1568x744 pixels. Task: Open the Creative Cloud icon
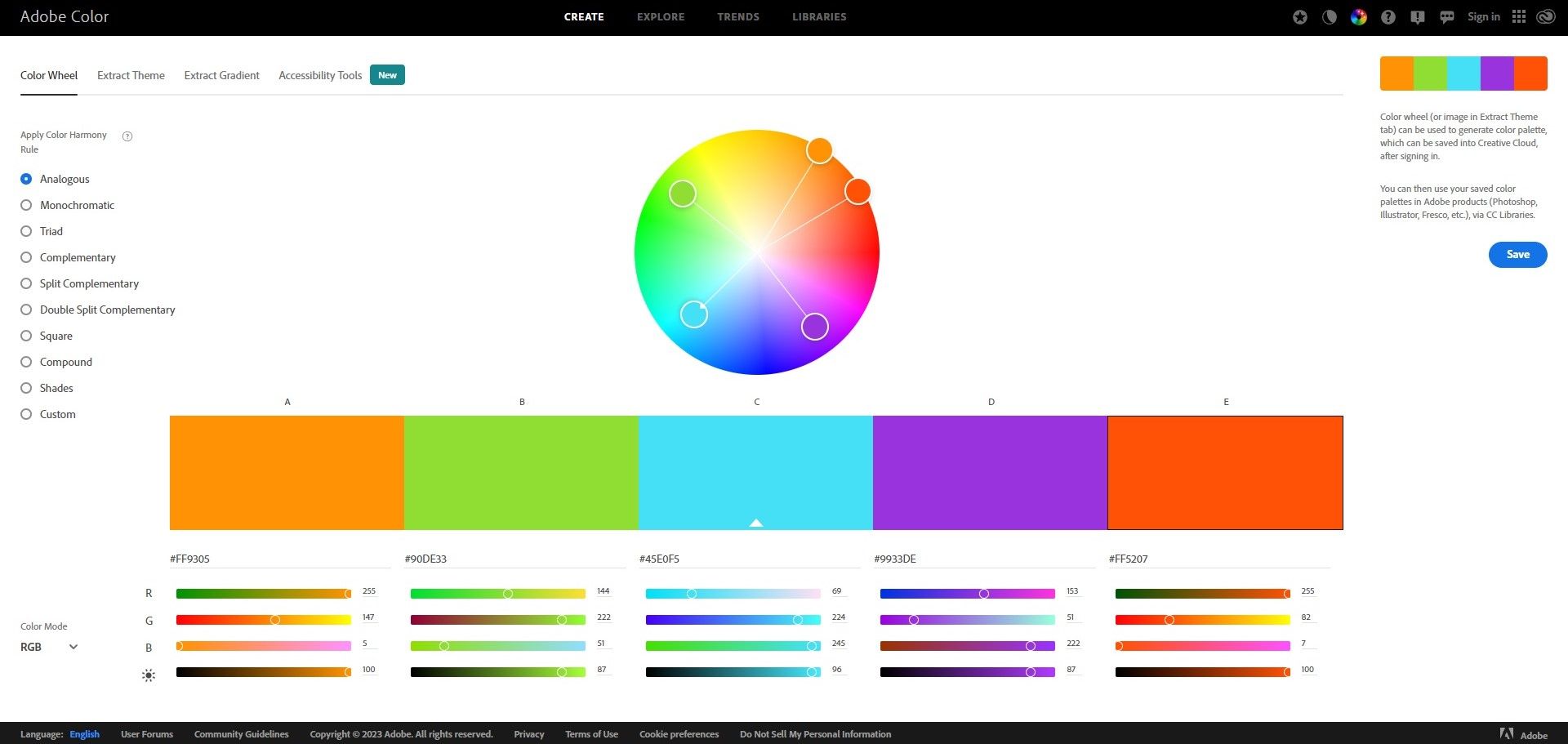(x=1546, y=17)
